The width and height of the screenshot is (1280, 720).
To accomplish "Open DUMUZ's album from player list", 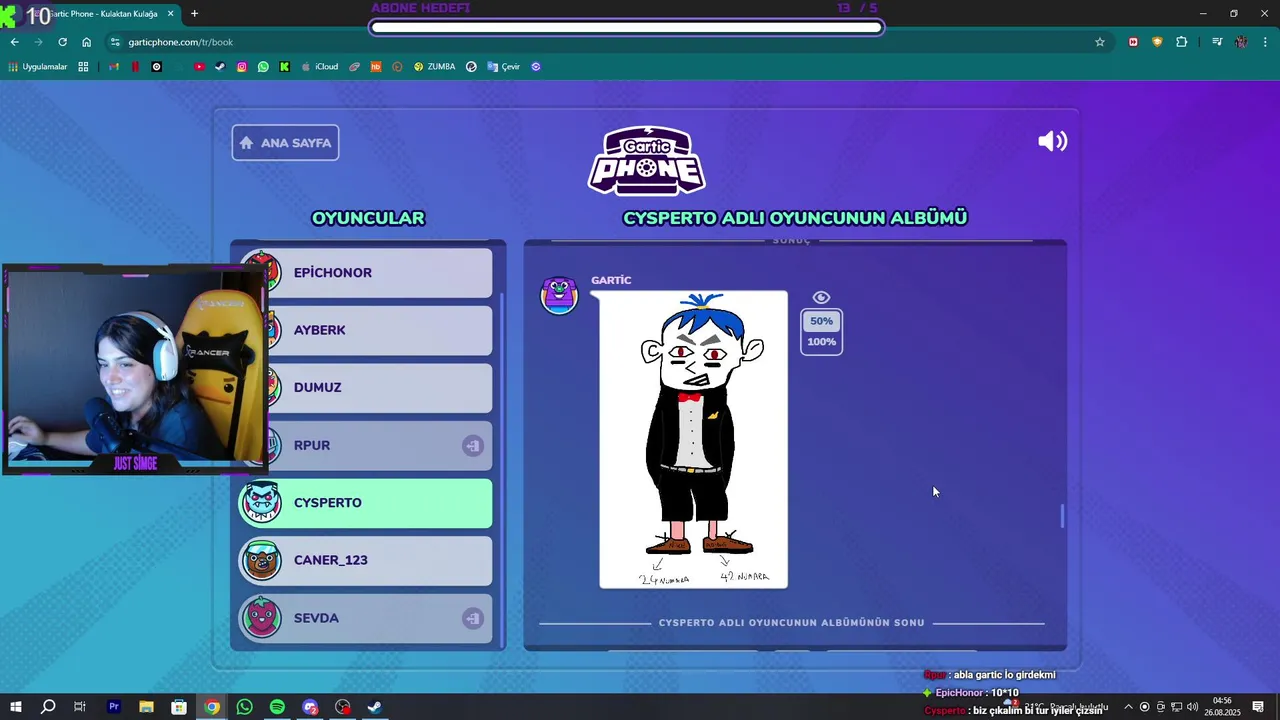I will (x=366, y=387).
